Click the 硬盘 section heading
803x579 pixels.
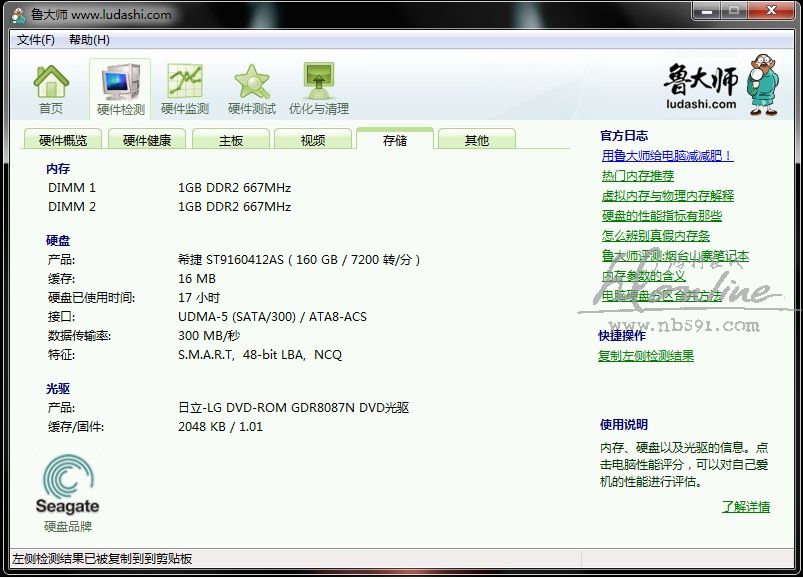point(58,240)
